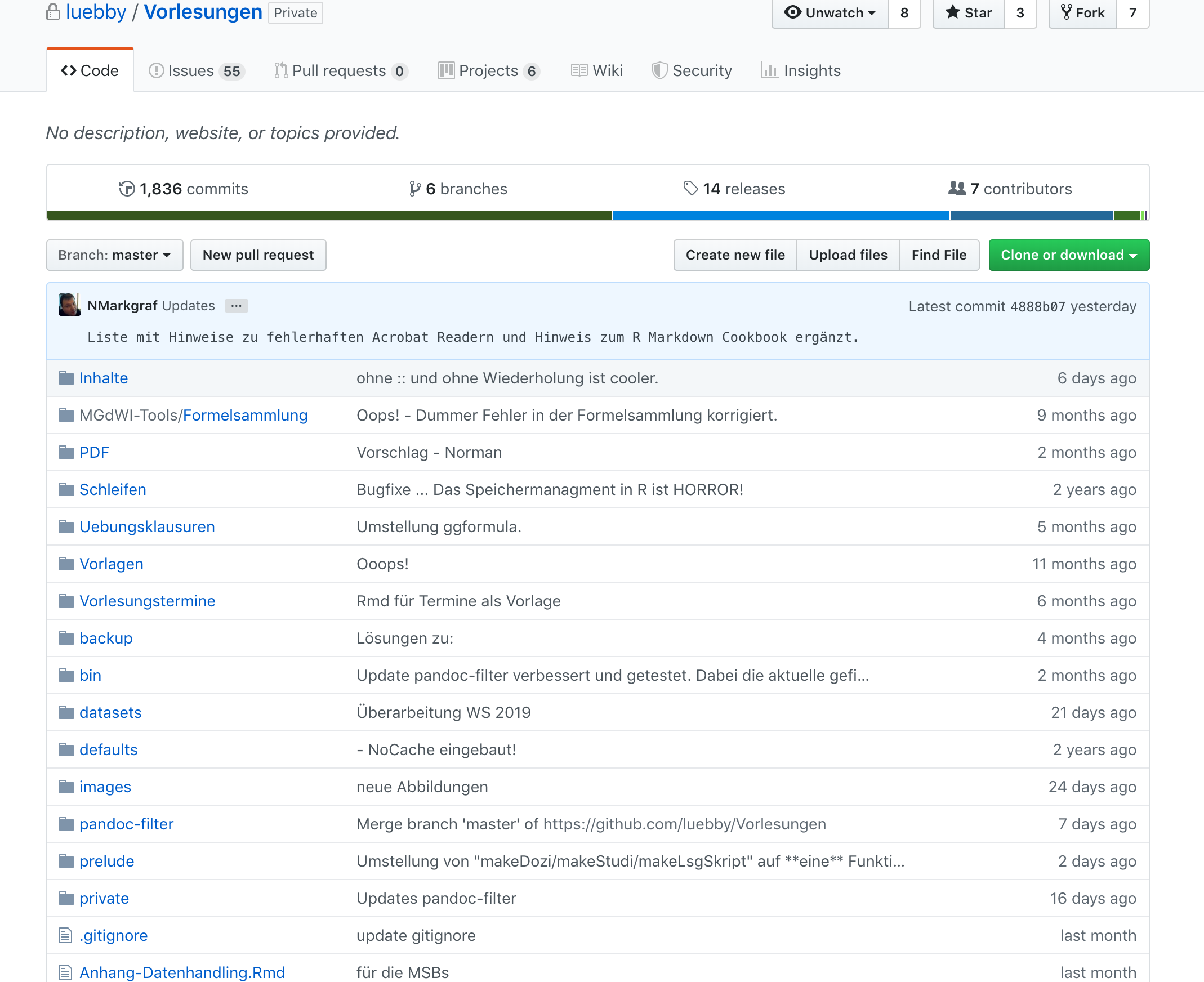Click the lock icon beside luebby
Image resolution: width=1204 pixels, height=982 pixels.
pos(52,12)
